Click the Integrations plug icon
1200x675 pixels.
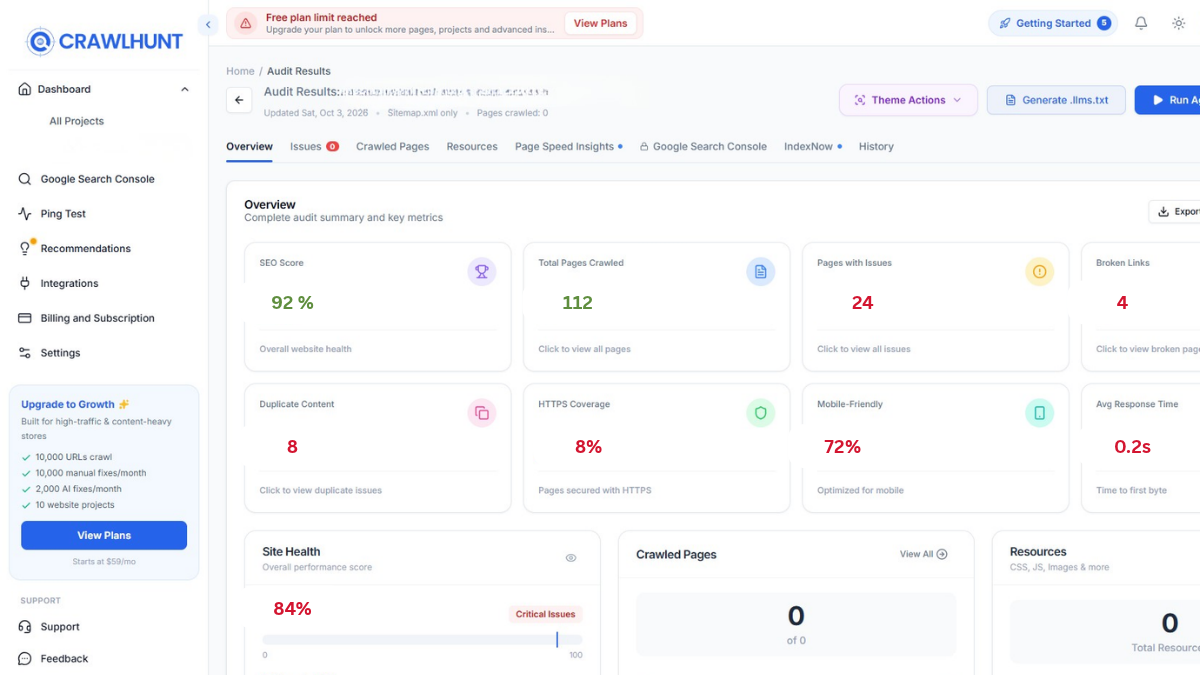tap(25, 283)
